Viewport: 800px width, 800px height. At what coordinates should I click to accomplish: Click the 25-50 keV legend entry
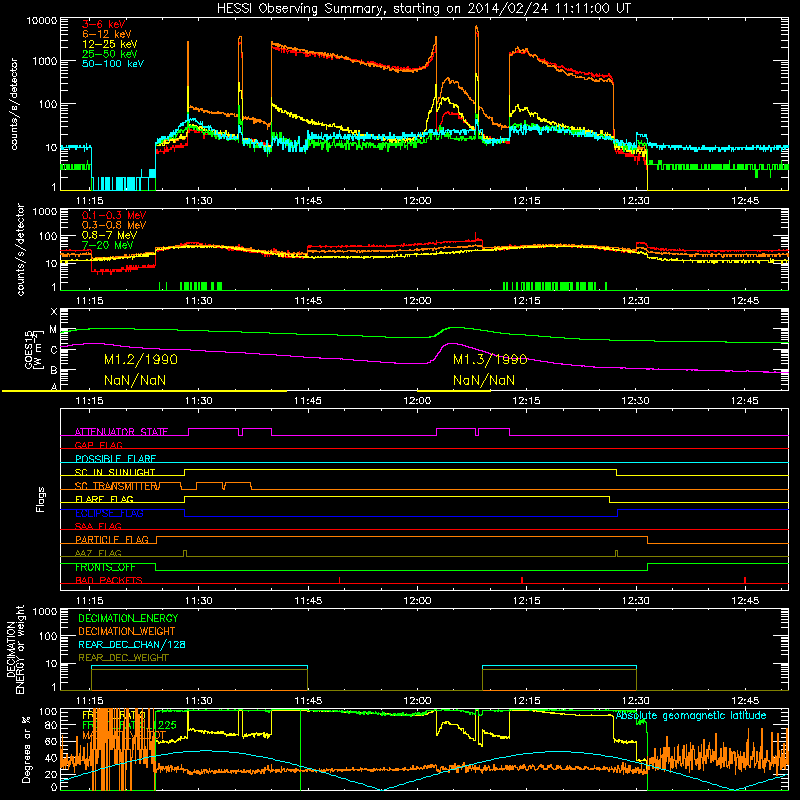click(x=109, y=54)
